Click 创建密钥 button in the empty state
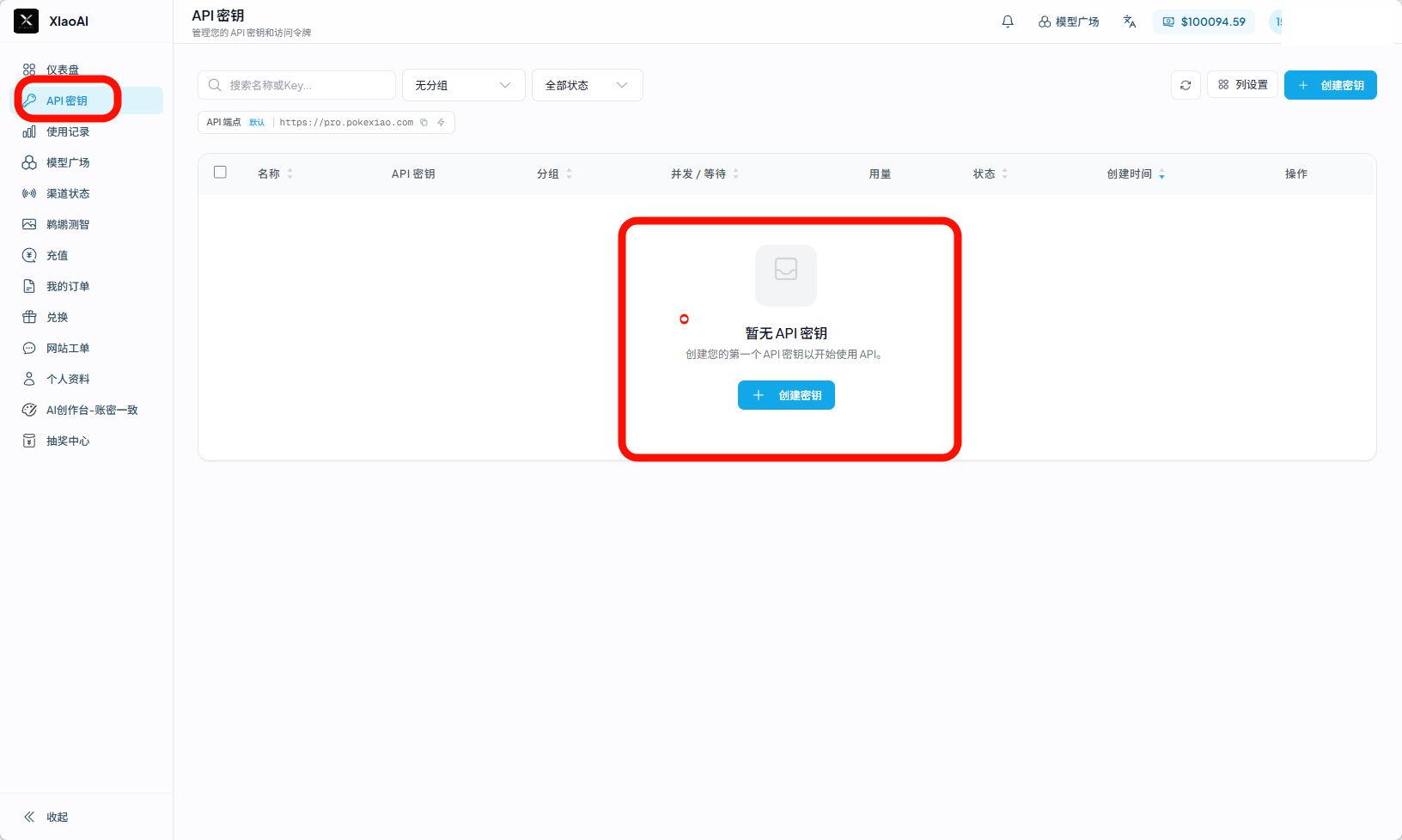The image size is (1402, 840). (x=786, y=395)
